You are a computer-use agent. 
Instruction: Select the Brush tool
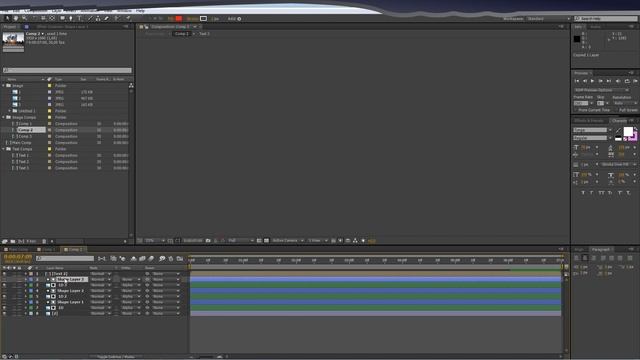coord(89,18)
